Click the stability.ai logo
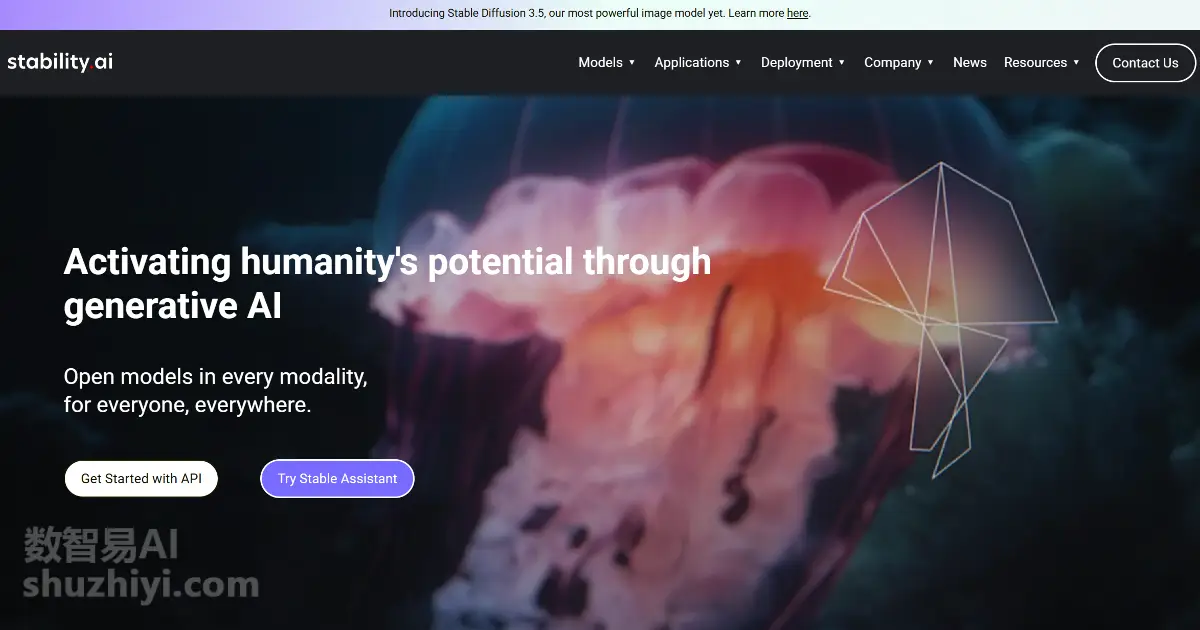Image resolution: width=1200 pixels, height=630 pixels. 60,62
